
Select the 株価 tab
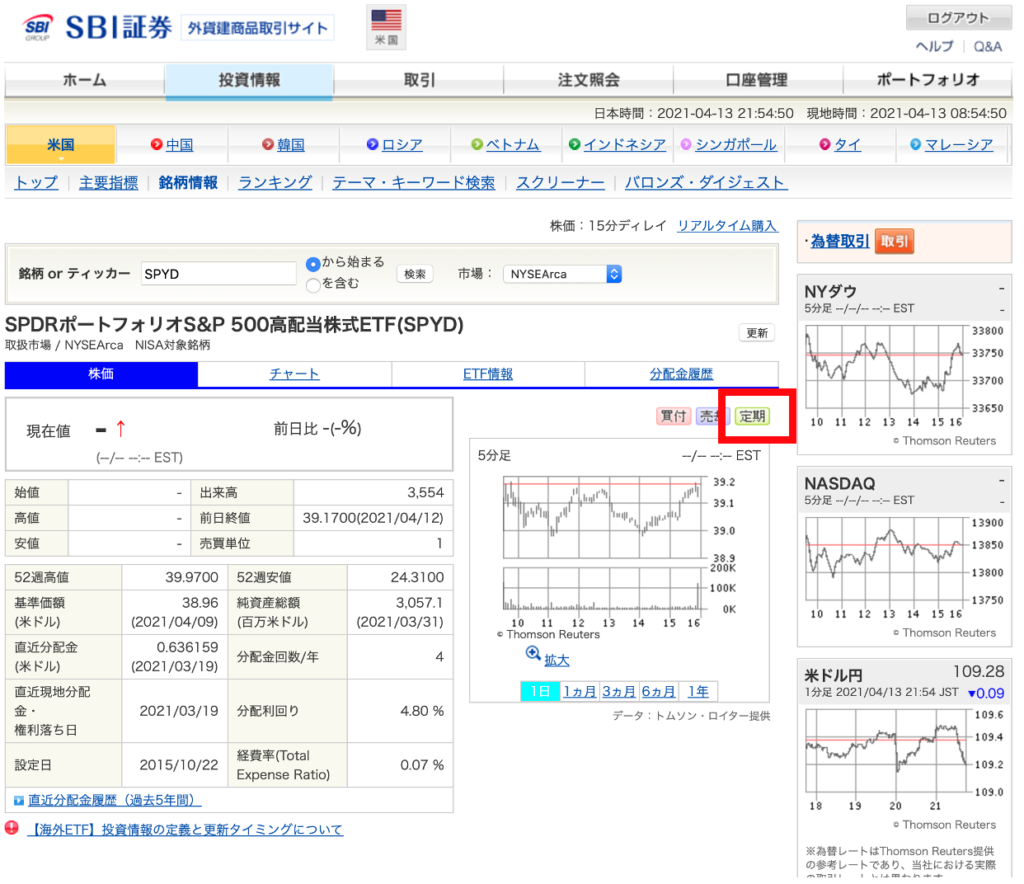(101, 374)
